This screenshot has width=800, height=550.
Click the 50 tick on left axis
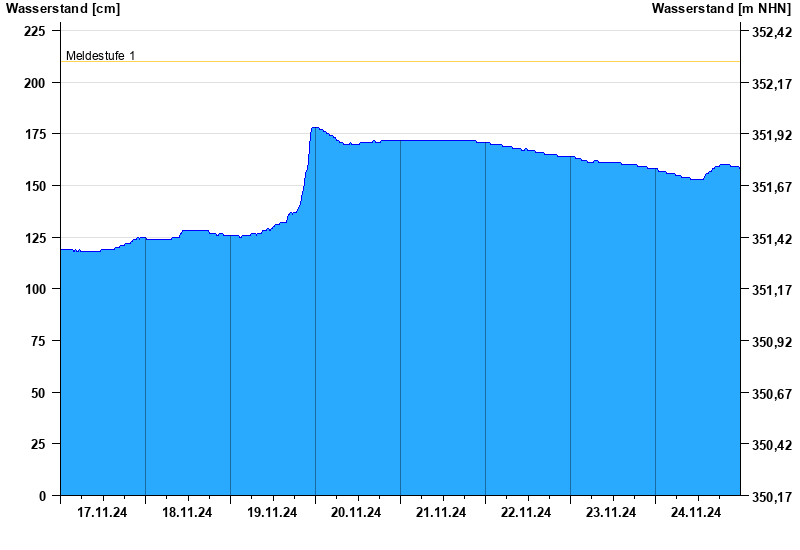[x=38, y=393]
